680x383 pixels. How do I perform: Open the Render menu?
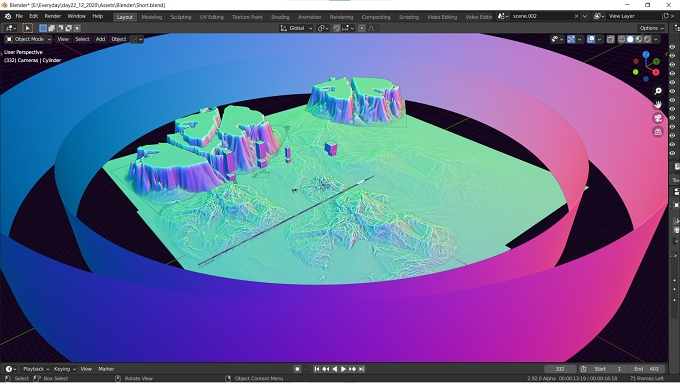pyautogui.click(x=53, y=16)
